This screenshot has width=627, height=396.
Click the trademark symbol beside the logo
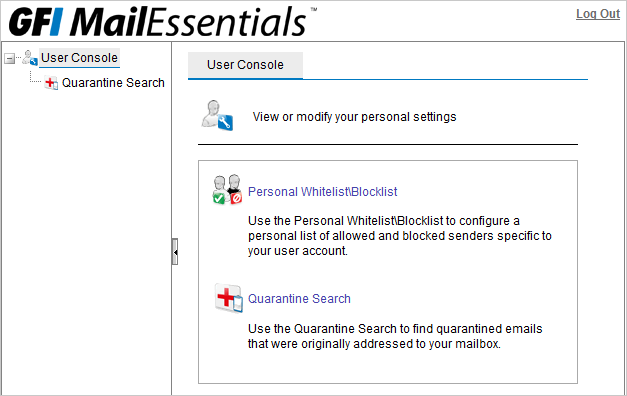point(314,9)
